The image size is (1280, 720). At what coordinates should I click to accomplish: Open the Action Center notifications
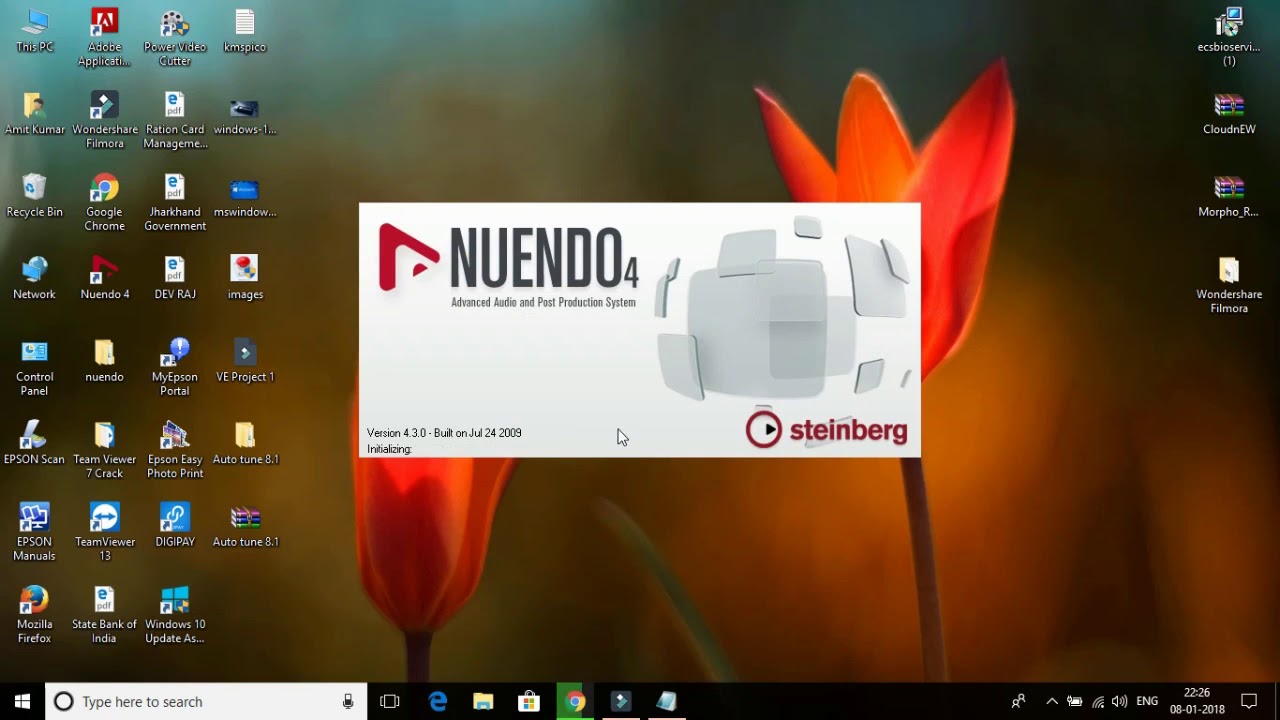pyautogui.click(x=1249, y=702)
